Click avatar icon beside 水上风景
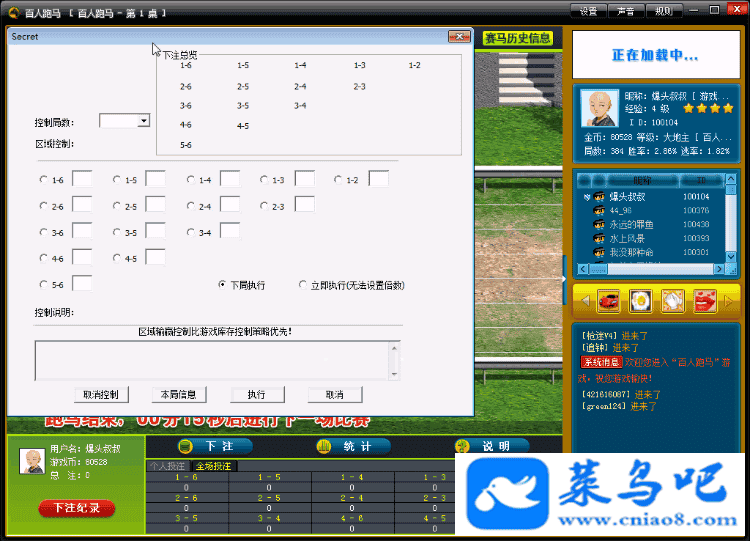 click(x=599, y=238)
